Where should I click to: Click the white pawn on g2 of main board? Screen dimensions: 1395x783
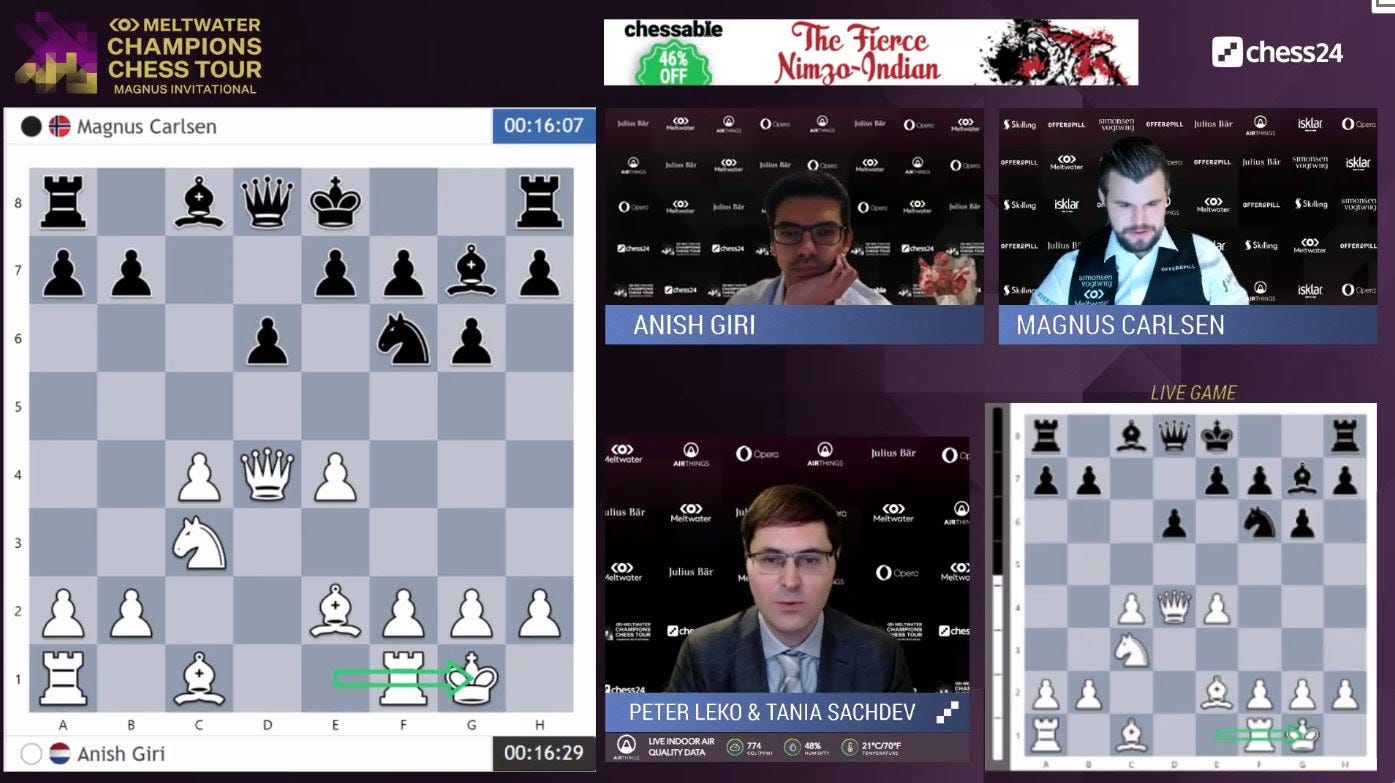tap(471, 613)
